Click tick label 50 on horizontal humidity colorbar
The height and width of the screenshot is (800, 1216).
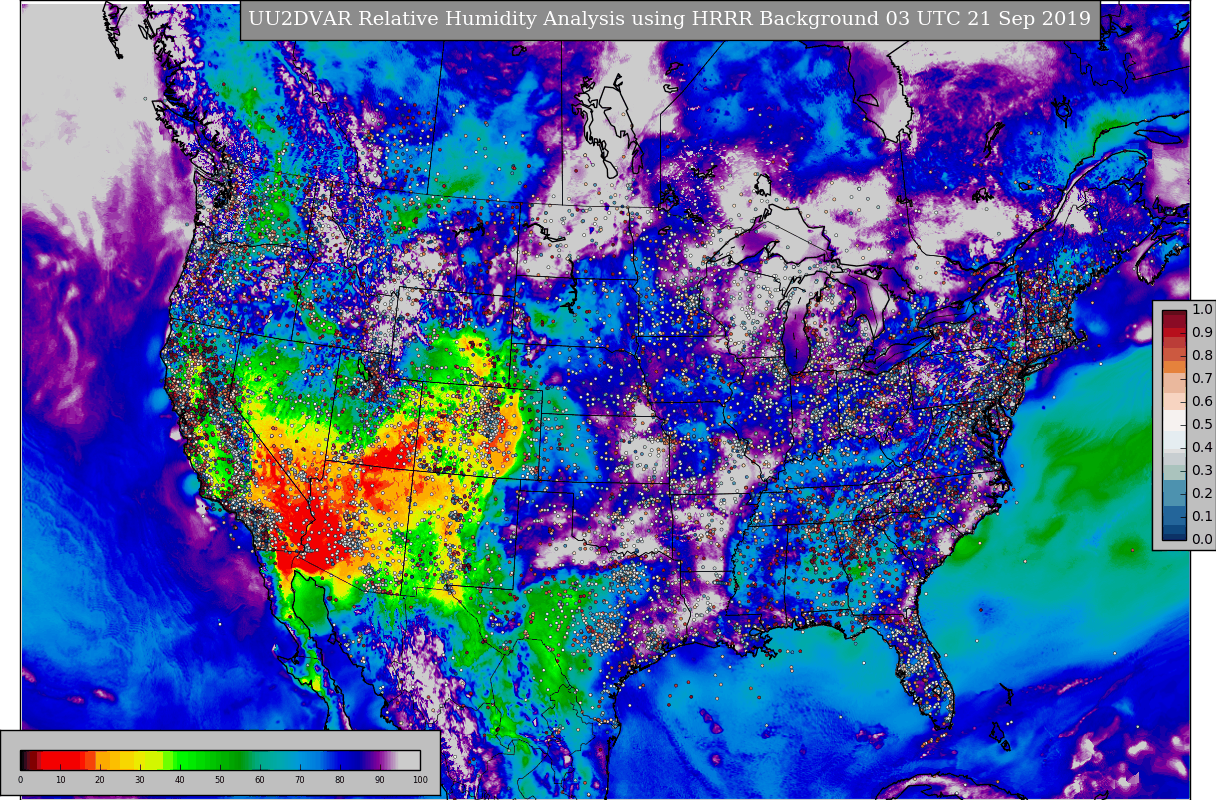220,780
